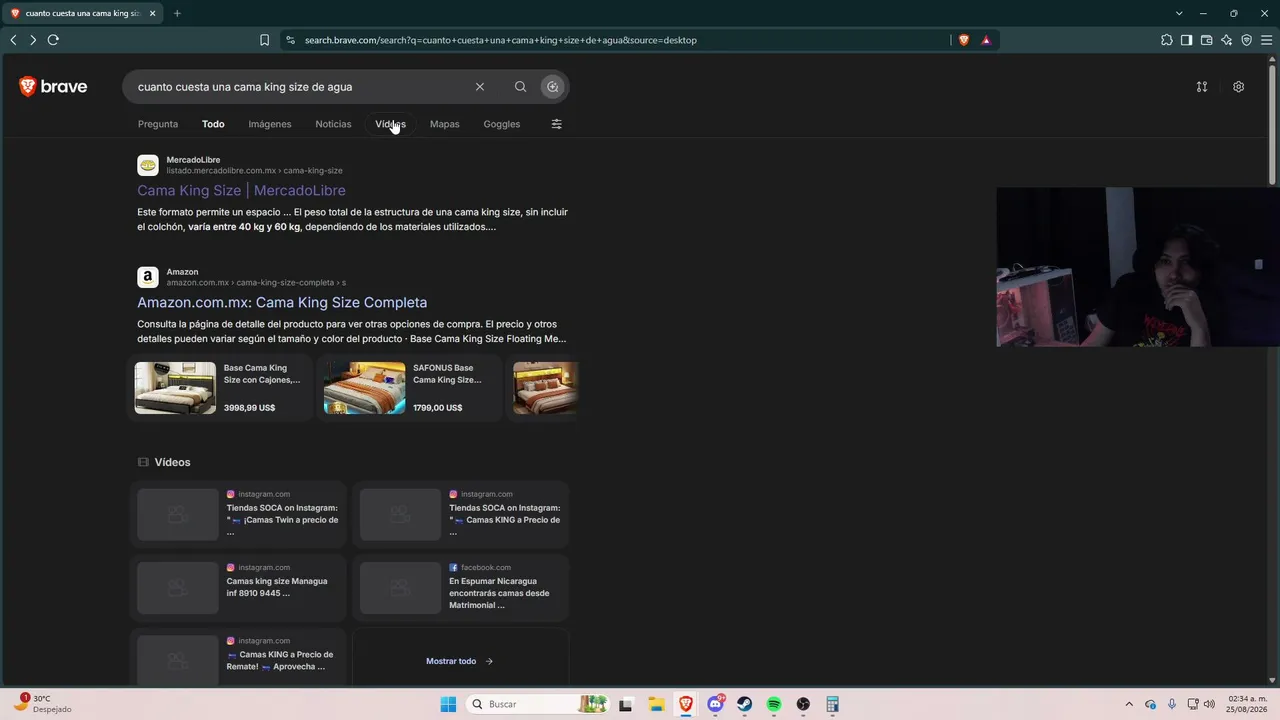This screenshot has width=1280, height=720.
Task: Open Task View on the taskbar
Action: tap(626, 704)
